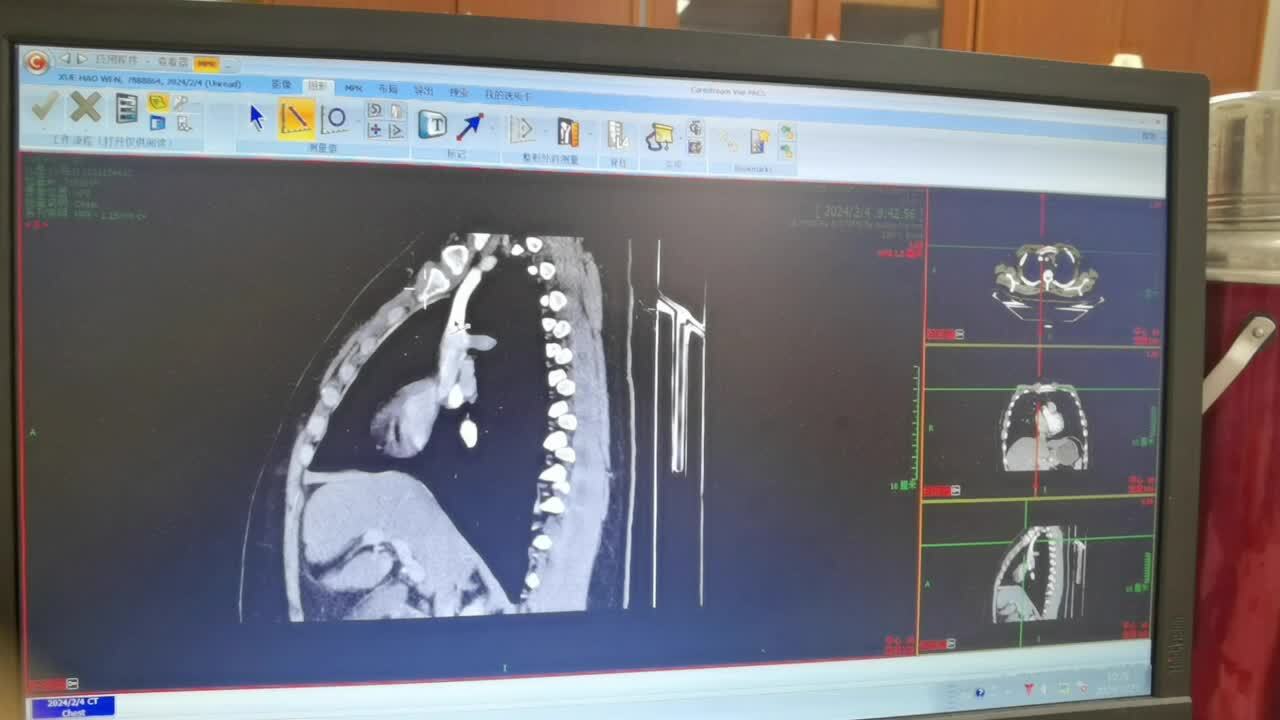Click the back arrow in title bar
Viewport: 1280px width, 720px height.
65,59
